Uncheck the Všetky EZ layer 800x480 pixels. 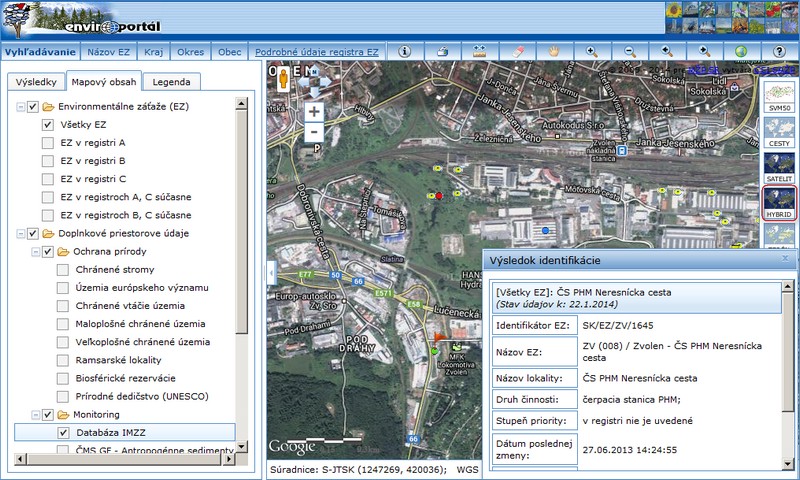(x=47, y=124)
